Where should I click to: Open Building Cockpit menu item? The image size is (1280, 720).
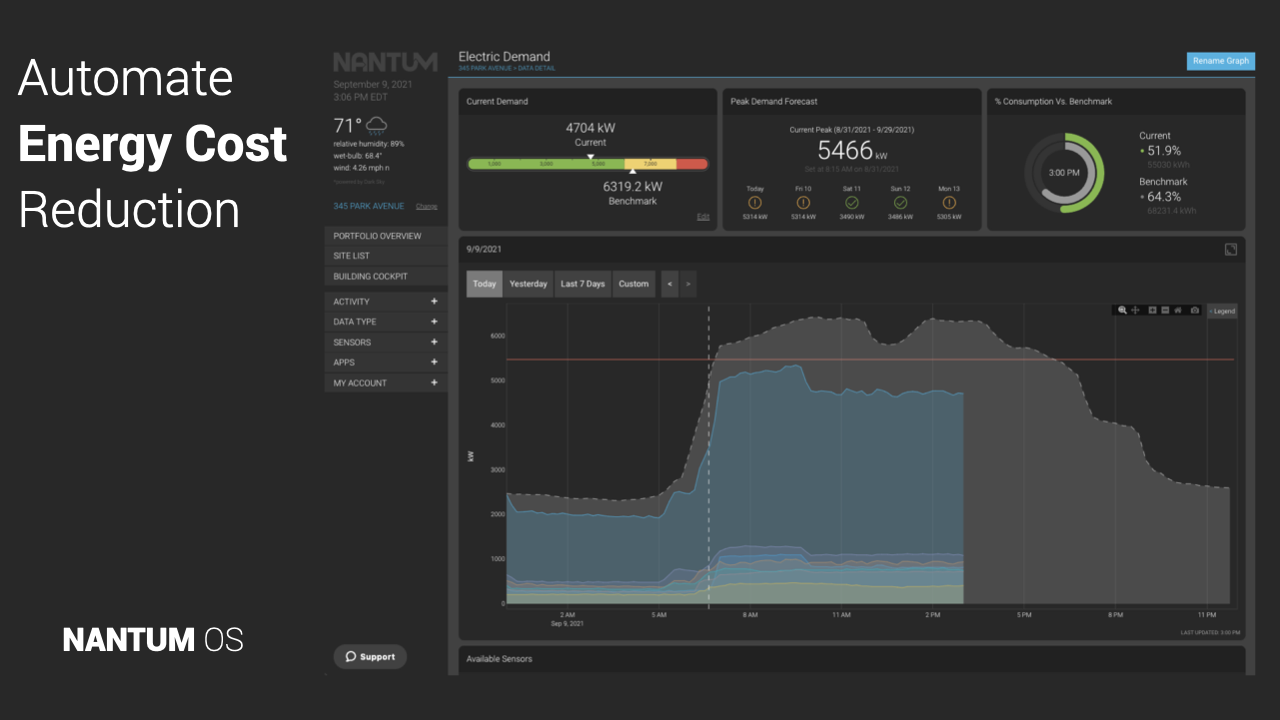(x=386, y=276)
